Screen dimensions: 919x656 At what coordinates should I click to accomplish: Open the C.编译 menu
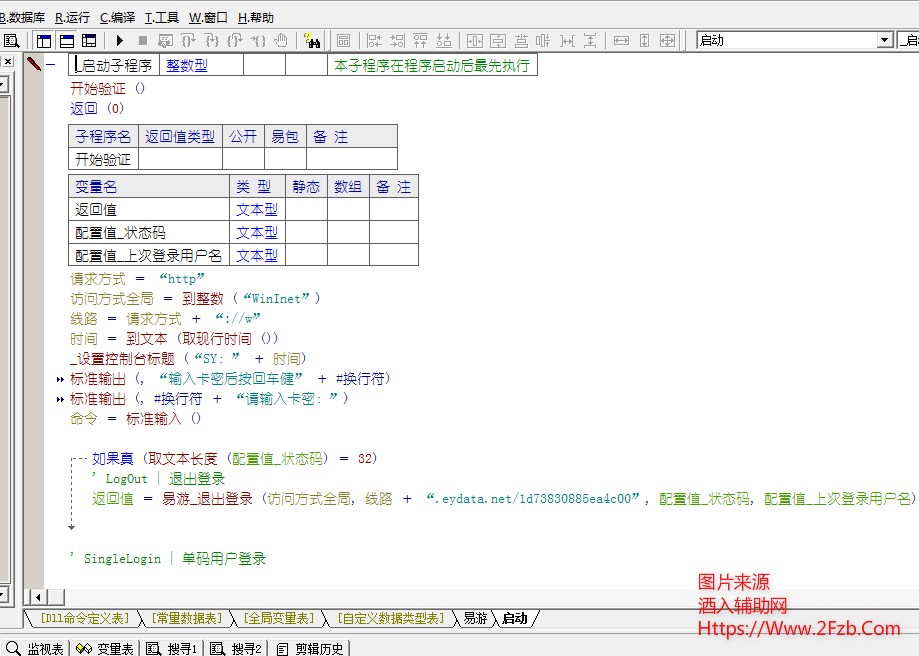tap(117, 17)
